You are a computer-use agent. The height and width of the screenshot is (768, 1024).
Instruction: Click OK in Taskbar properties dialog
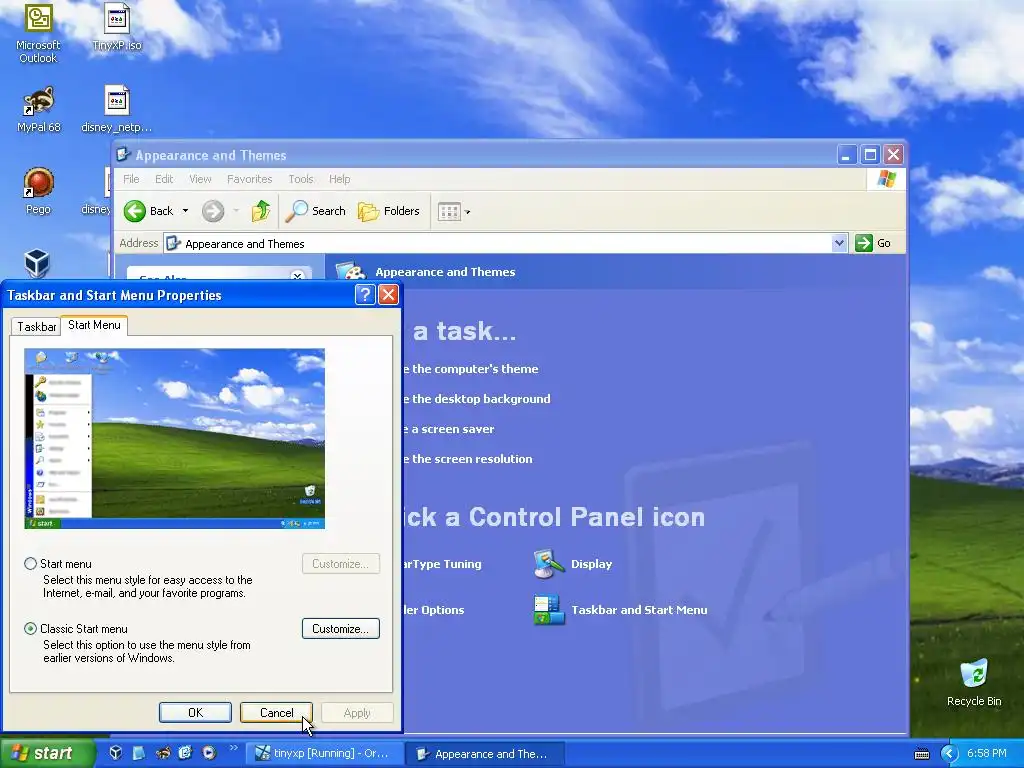[195, 712]
